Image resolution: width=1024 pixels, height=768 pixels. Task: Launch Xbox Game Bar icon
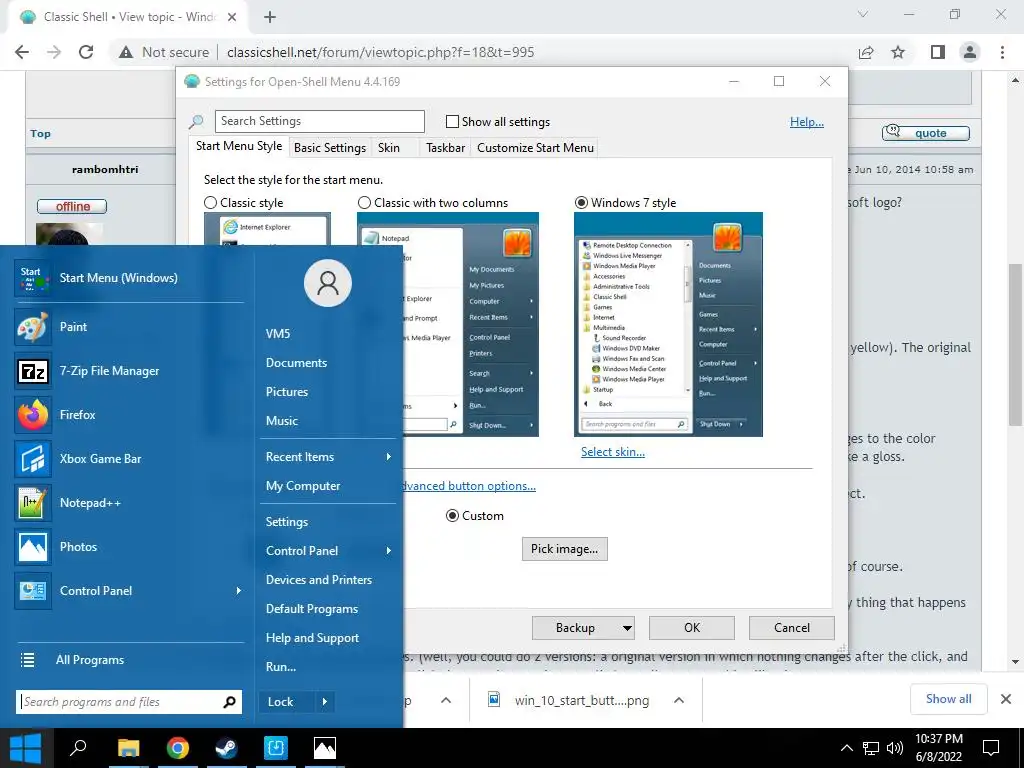pos(33,458)
